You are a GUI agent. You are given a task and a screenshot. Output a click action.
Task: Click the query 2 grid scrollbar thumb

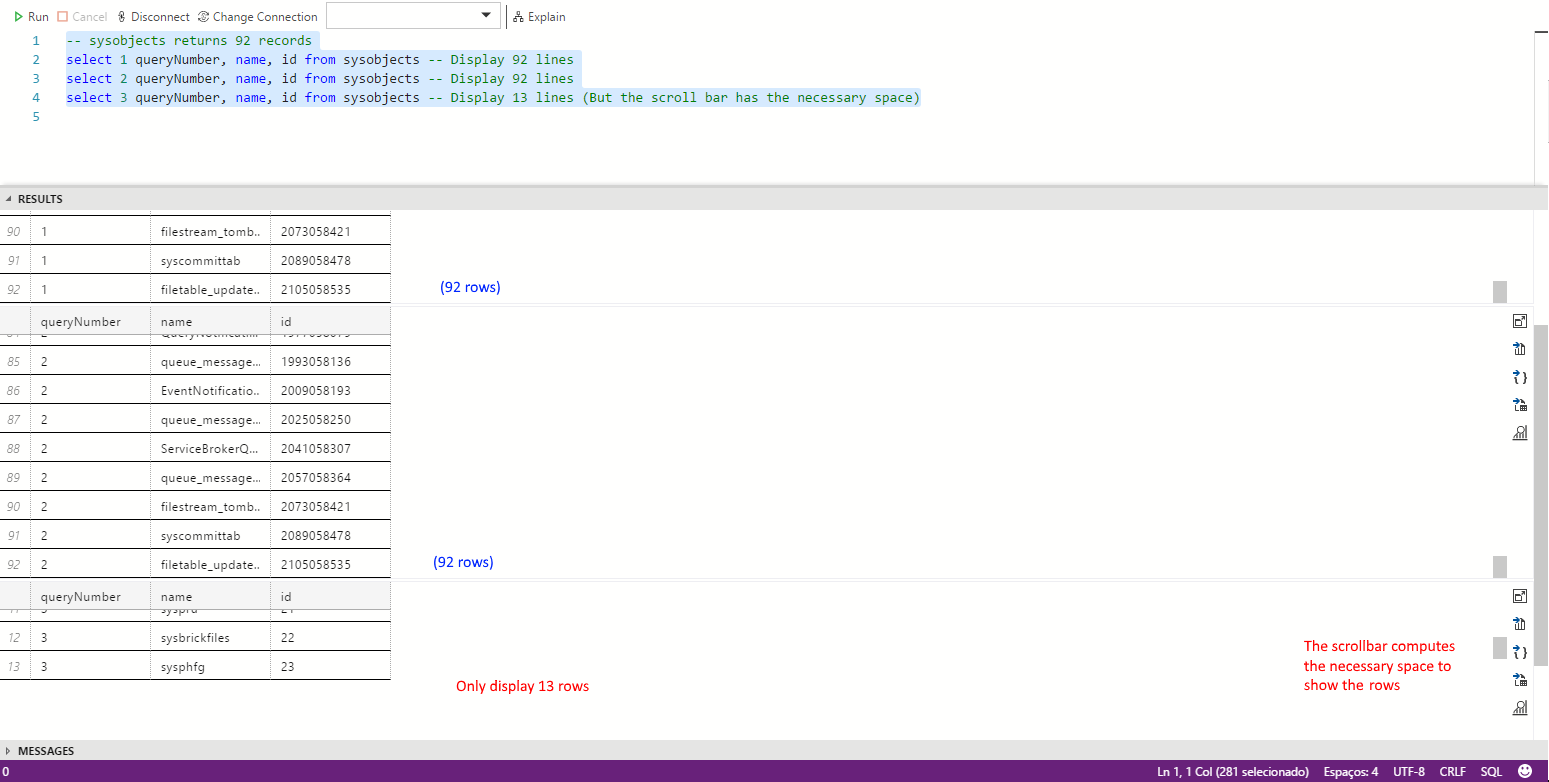(x=1500, y=566)
